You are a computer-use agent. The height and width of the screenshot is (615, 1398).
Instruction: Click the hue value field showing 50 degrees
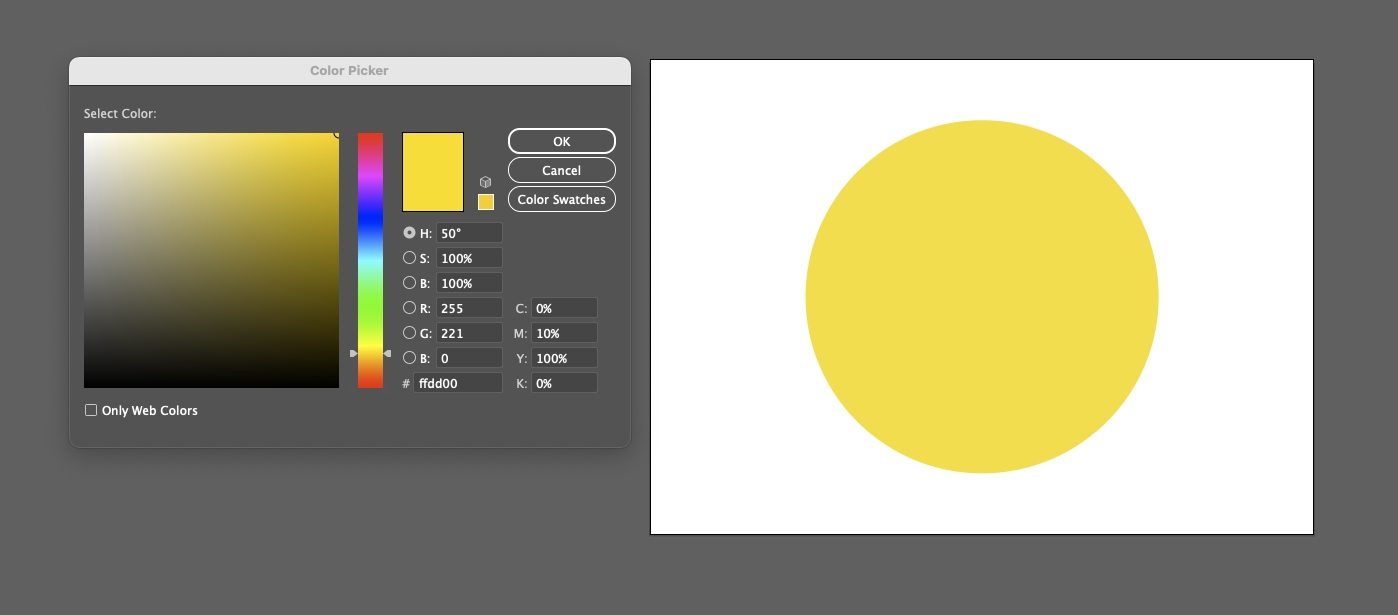468,232
